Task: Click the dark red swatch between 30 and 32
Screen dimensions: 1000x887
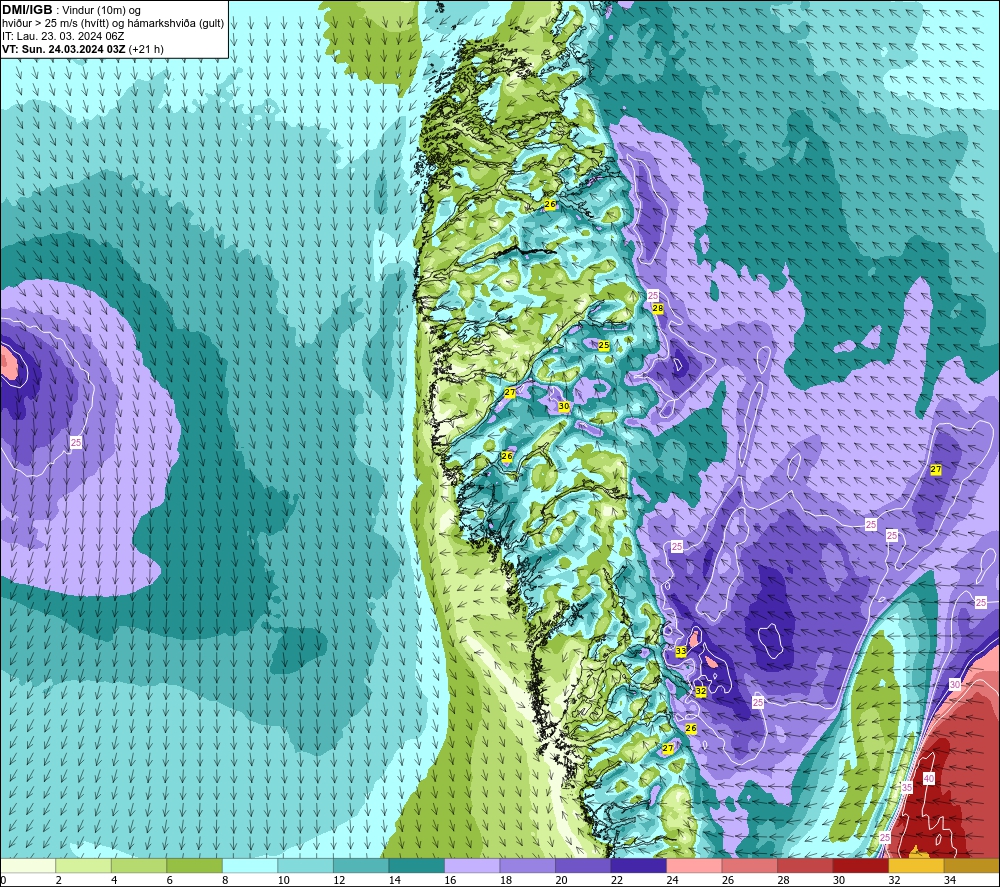Action: pos(860,865)
